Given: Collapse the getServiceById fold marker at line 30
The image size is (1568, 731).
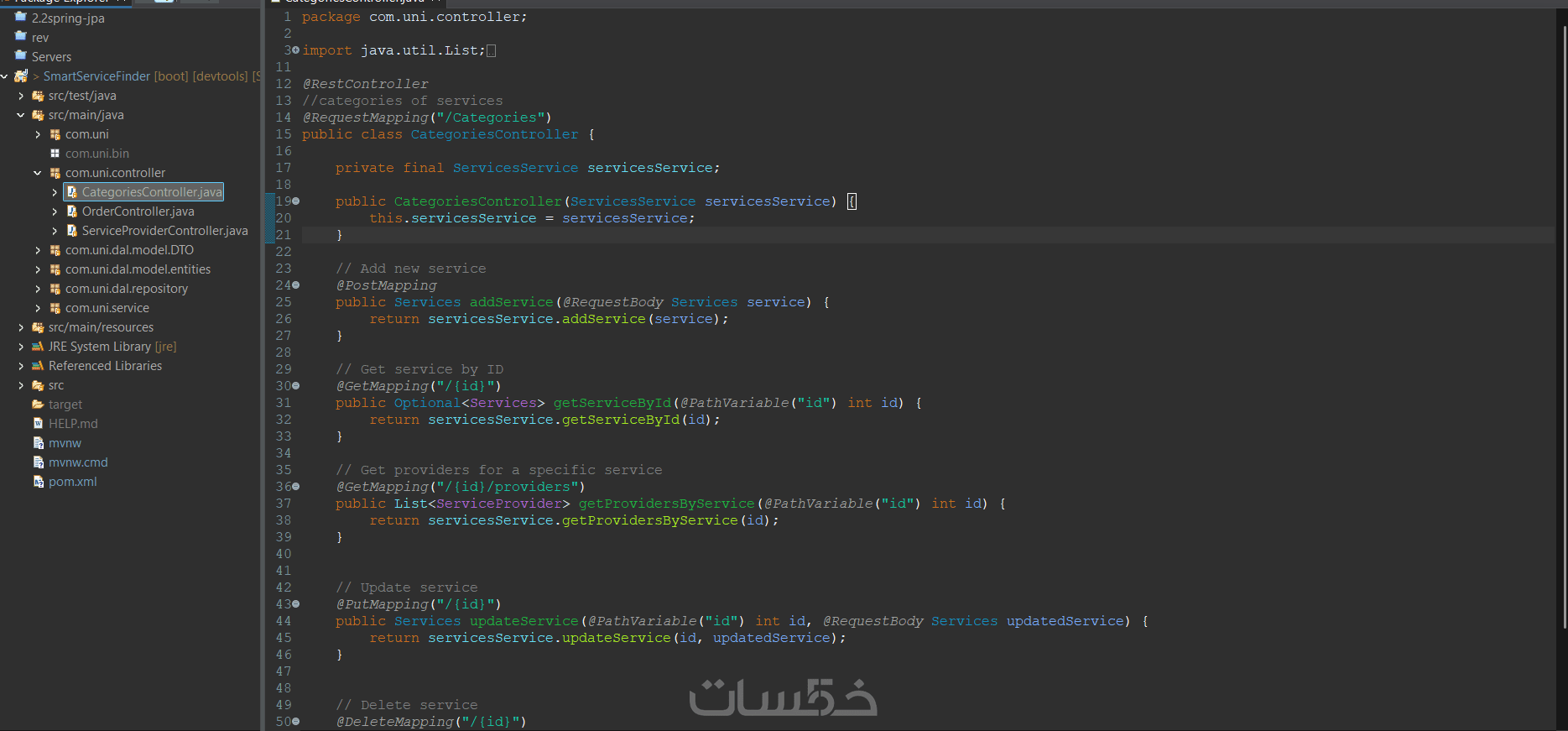Looking at the screenshot, I should tap(295, 386).
